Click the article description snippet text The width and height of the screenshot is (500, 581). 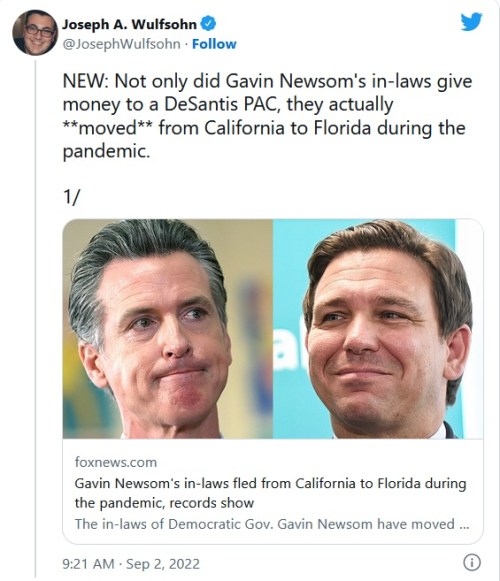coord(272,524)
